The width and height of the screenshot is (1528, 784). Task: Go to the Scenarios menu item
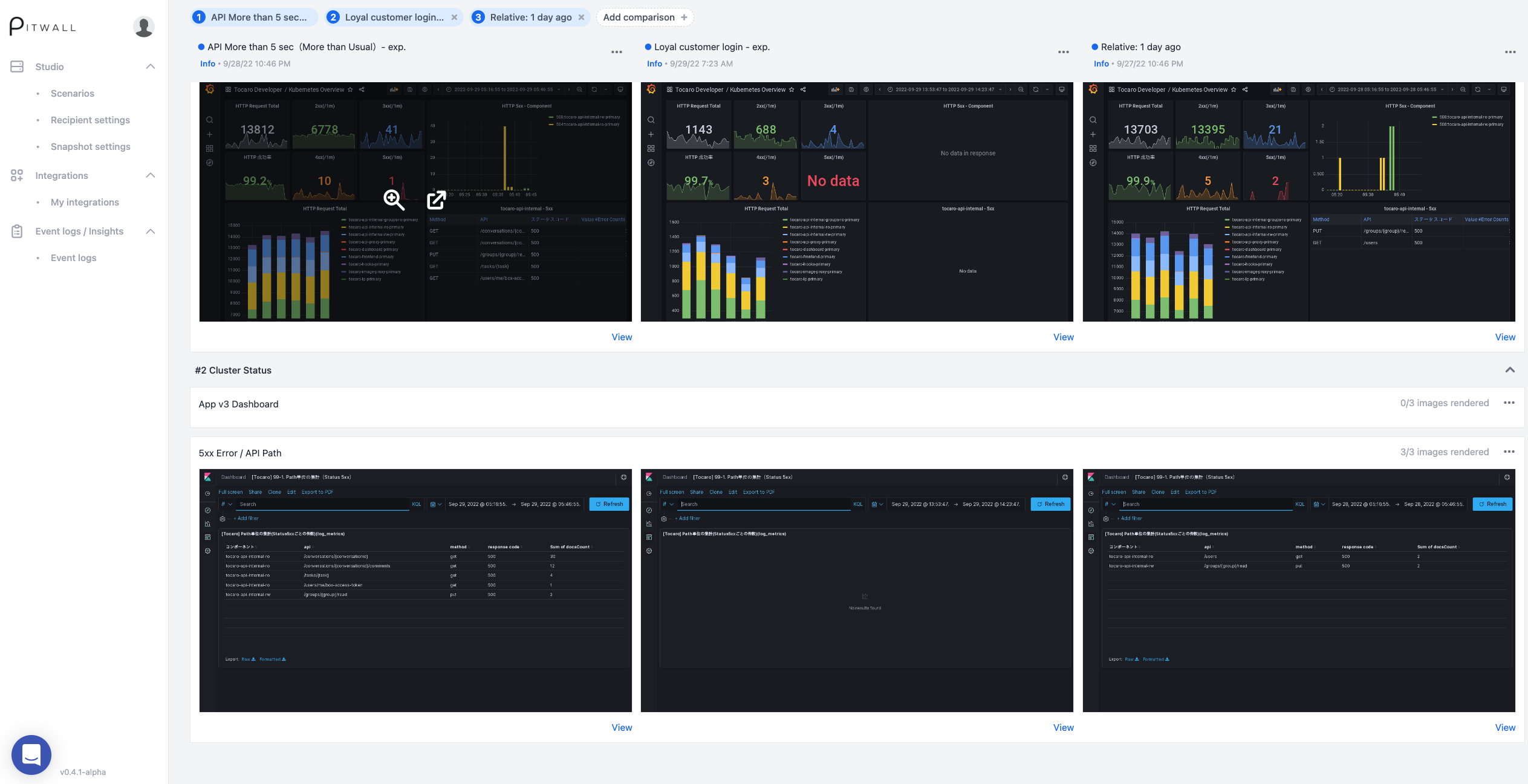click(72, 93)
